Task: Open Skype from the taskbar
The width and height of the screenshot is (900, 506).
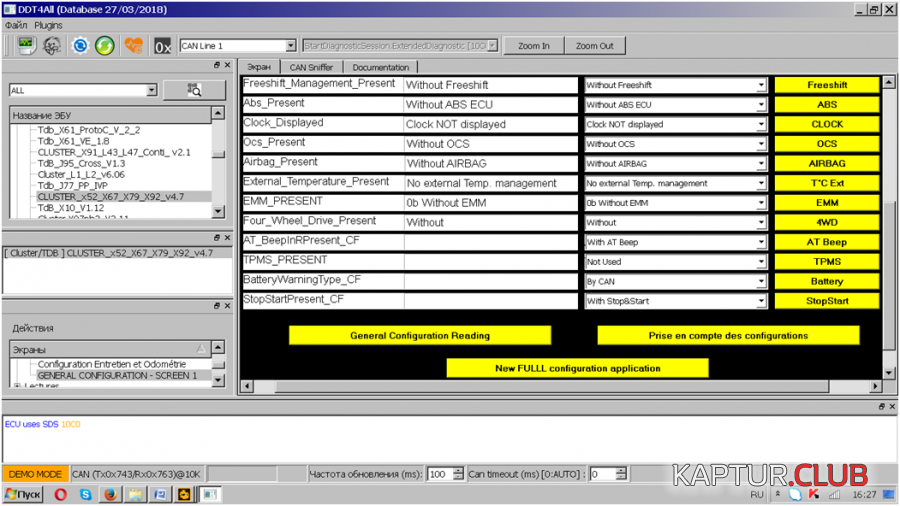Action: 86,494
